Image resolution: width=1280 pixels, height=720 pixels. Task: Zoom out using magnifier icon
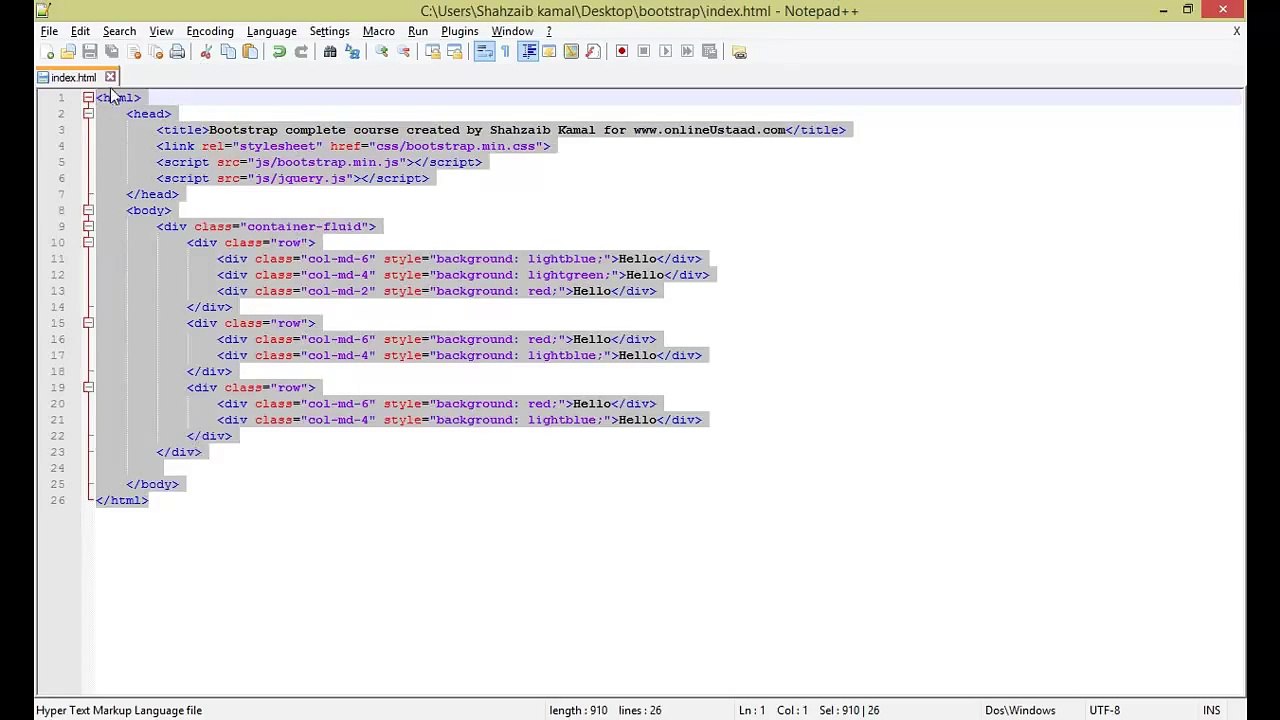pos(403,52)
